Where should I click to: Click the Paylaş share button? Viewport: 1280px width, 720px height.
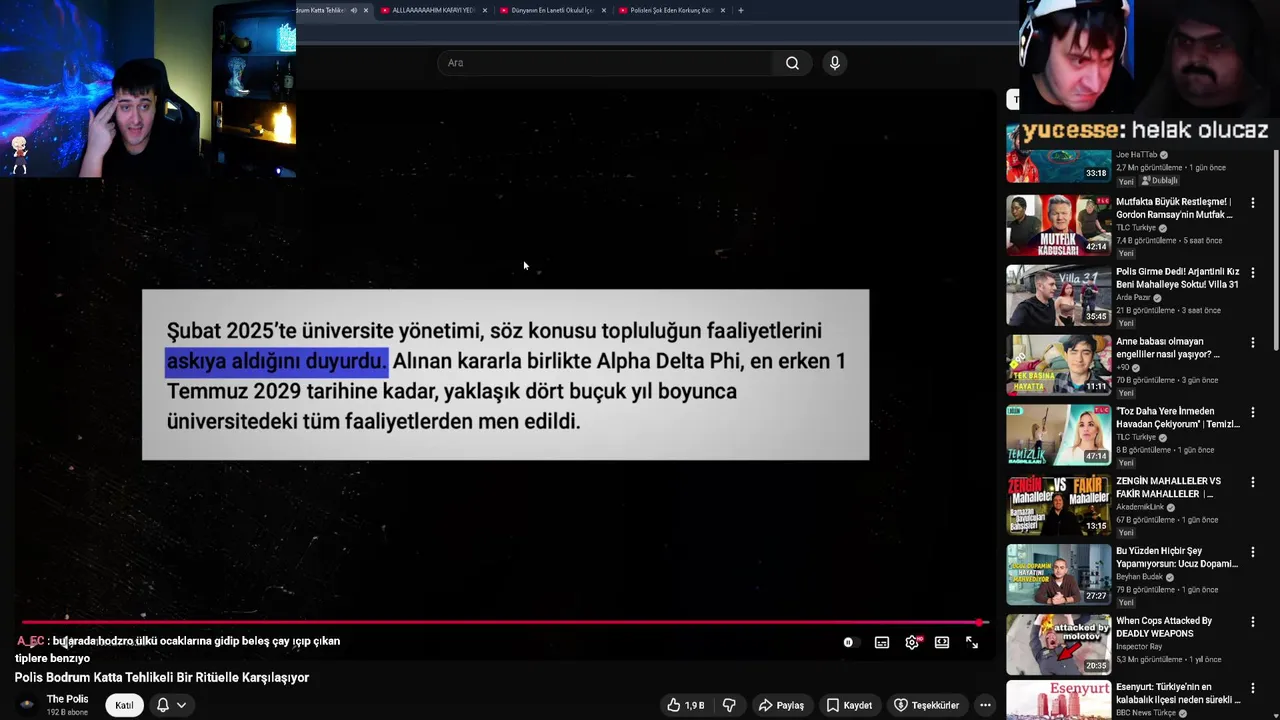(x=781, y=705)
